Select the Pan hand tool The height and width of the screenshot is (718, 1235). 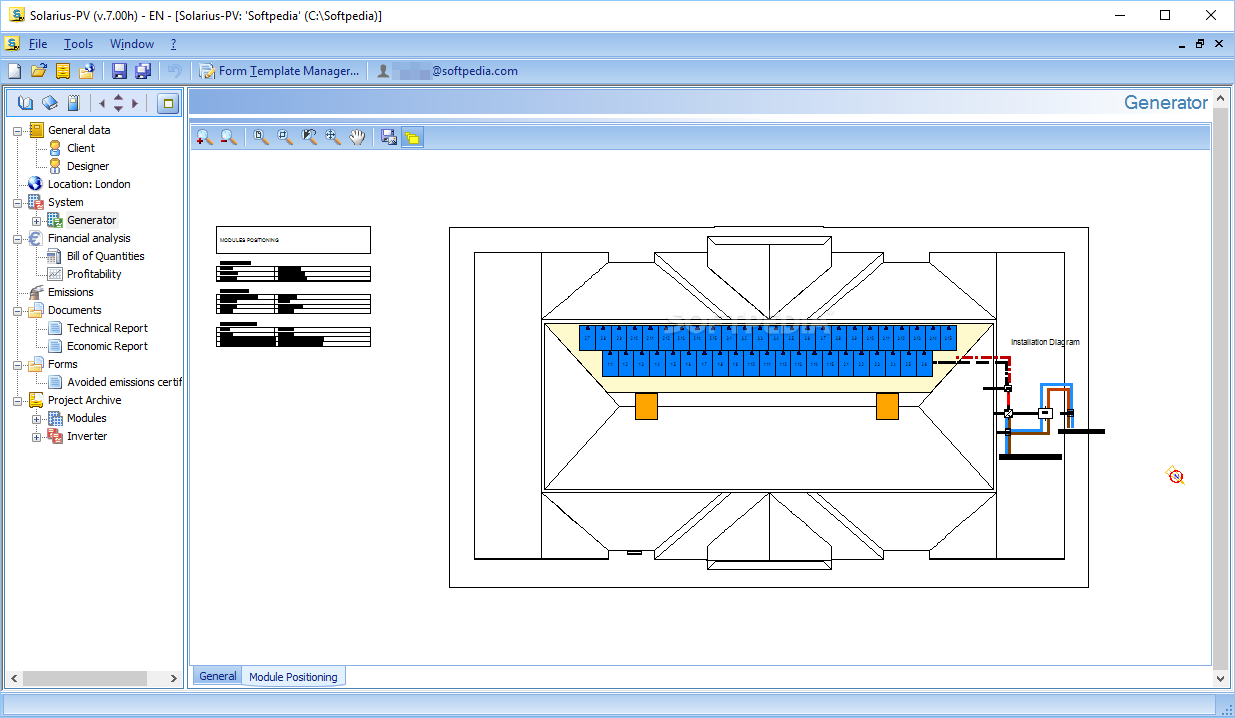(x=357, y=138)
